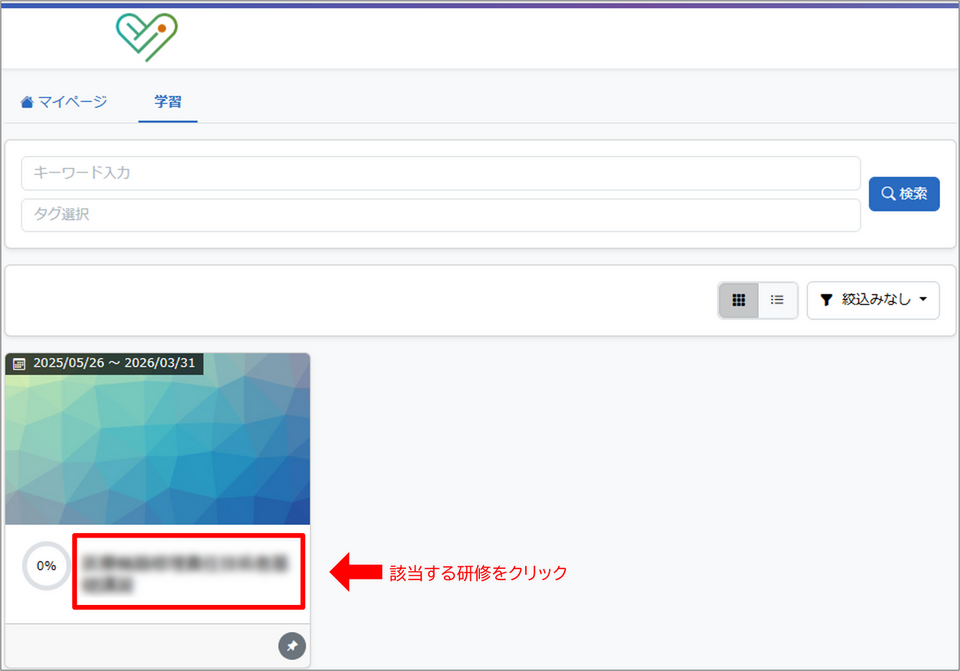Open the タグ選択 tag selector
Screen dimensions: 960x671
pyautogui.click(x=441, y=215)
